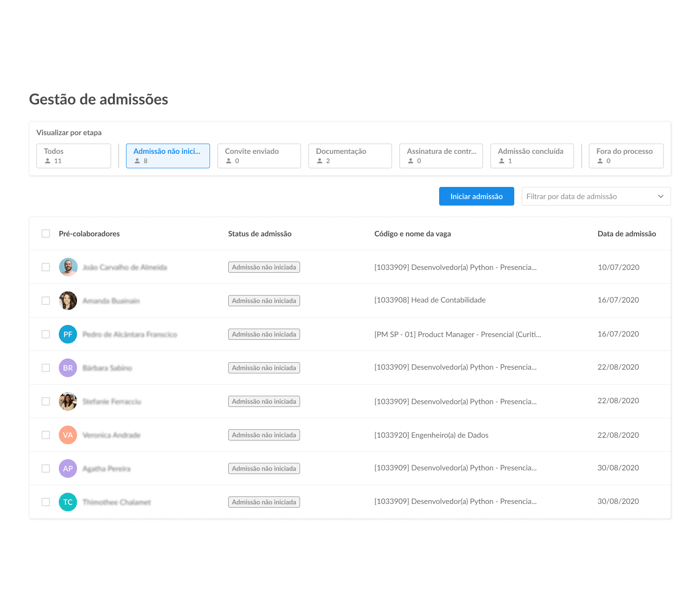Check the box for Amanda Buainain
The image size is (700, 606).
coord(46,301)
